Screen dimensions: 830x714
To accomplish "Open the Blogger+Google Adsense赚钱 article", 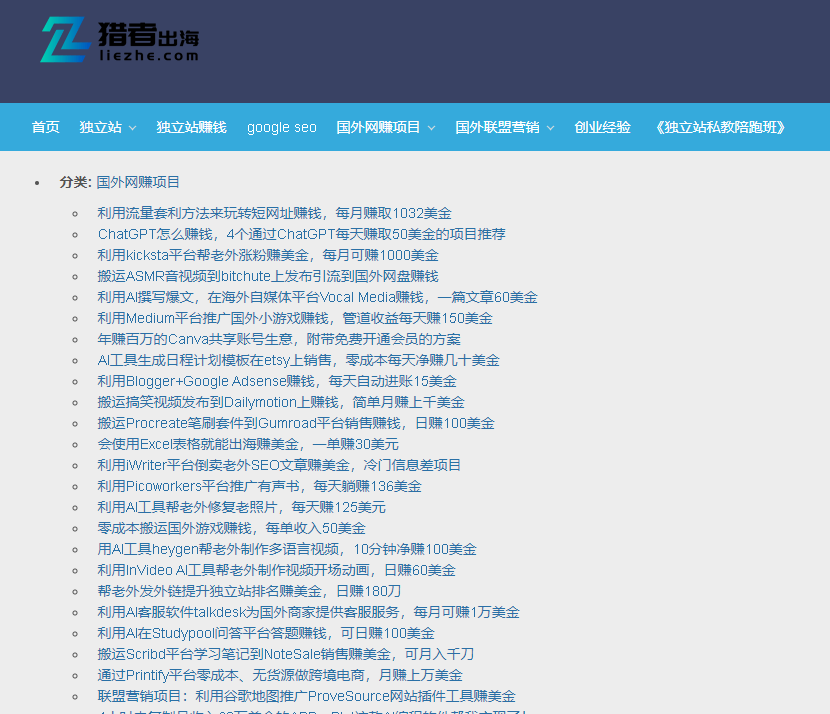I will [277, 381].
